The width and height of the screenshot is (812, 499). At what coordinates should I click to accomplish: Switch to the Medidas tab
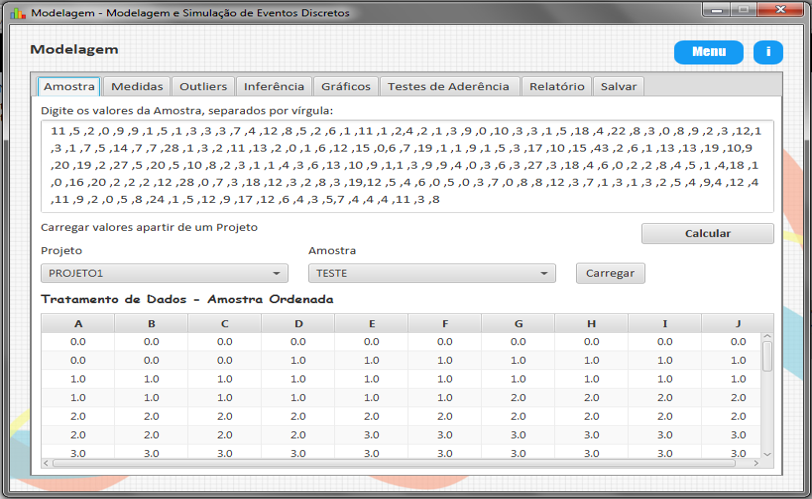136,87
